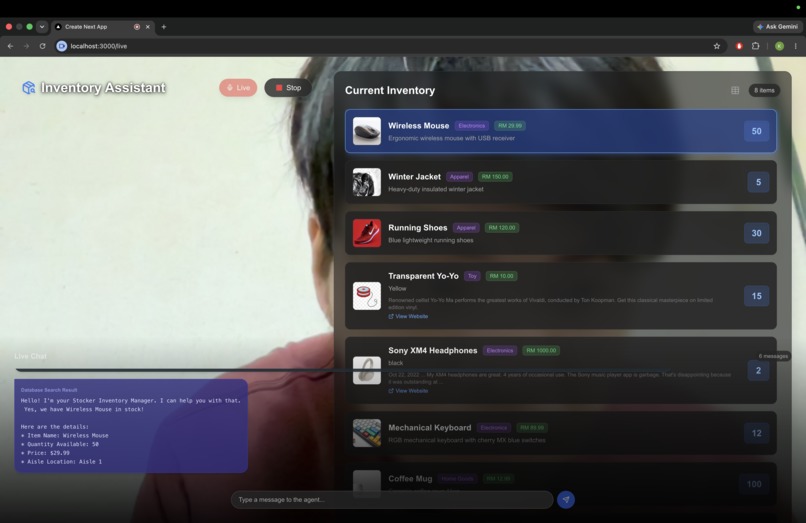The image size is (806, 523).
Task: Click RM 29.99 price badge
Action: (x=509, y=126)
